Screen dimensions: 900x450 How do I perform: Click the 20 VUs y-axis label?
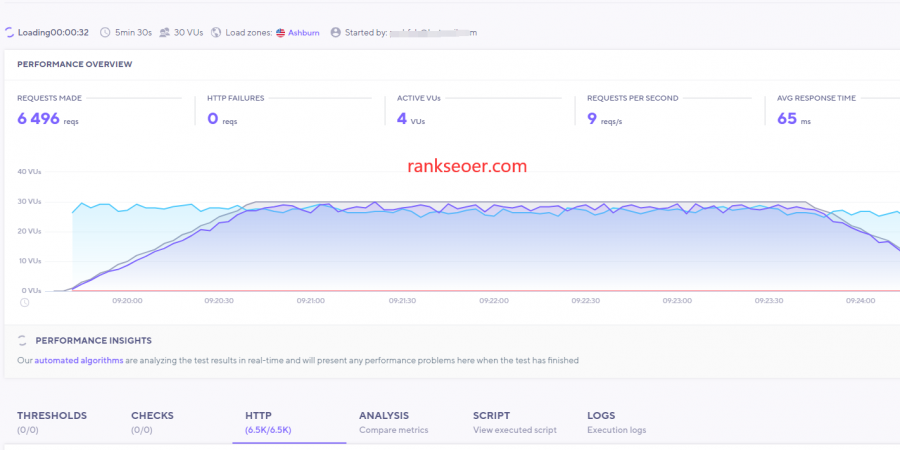pyautogui.click(x=29, y=231)
